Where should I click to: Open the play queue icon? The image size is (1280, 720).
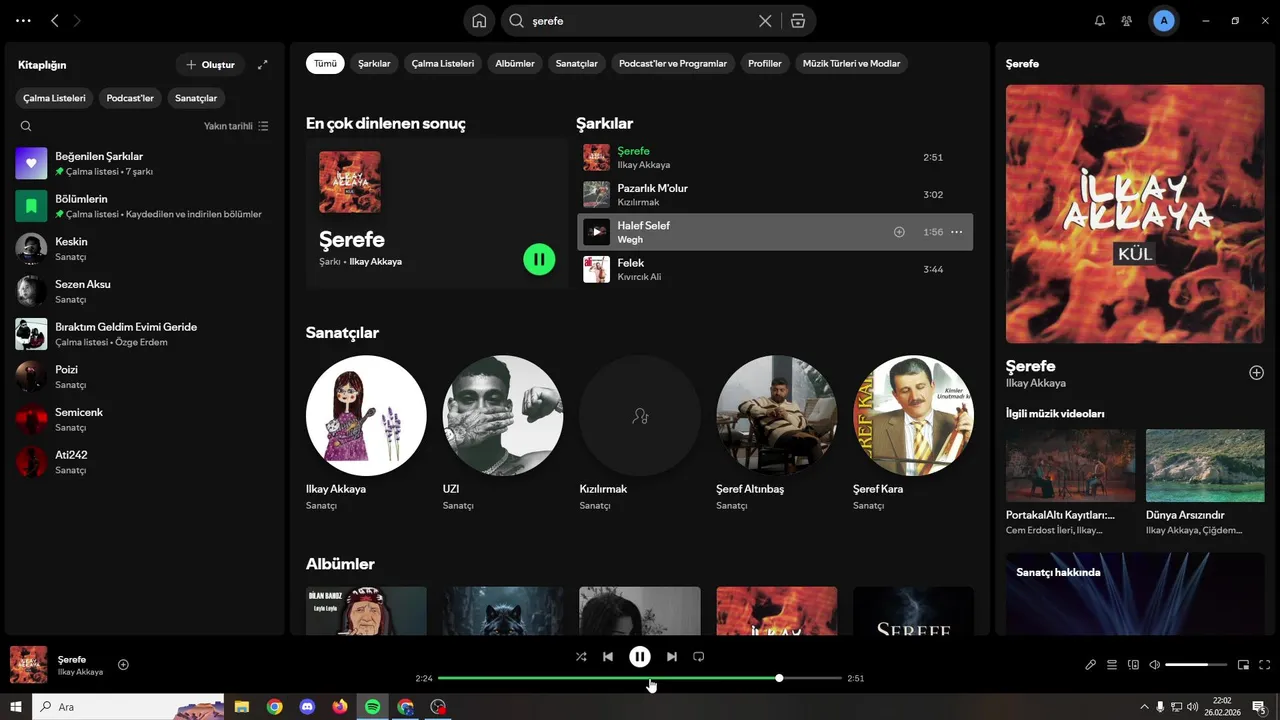1112,664
